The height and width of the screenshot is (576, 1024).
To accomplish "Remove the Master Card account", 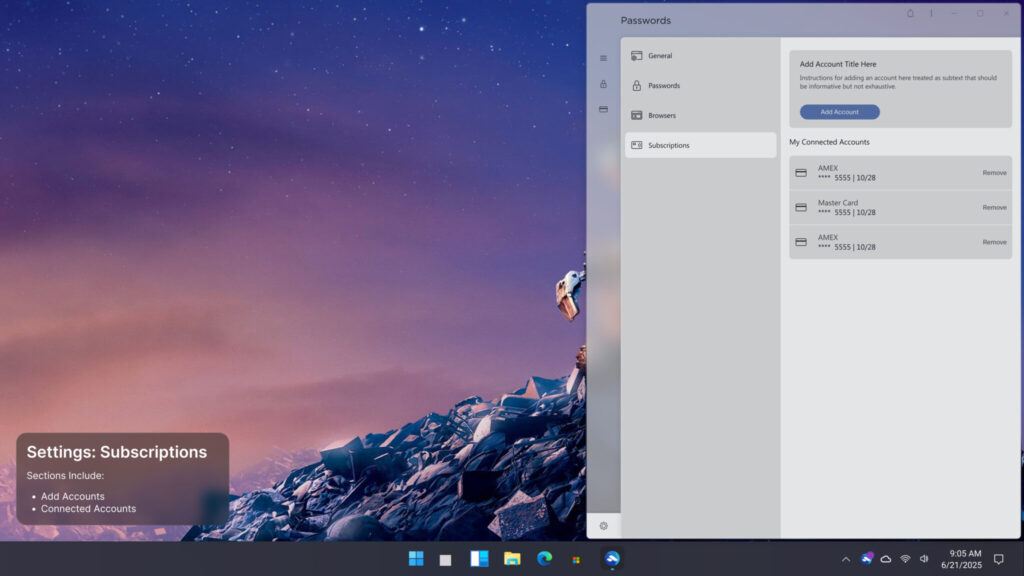I will coord(994,207).
